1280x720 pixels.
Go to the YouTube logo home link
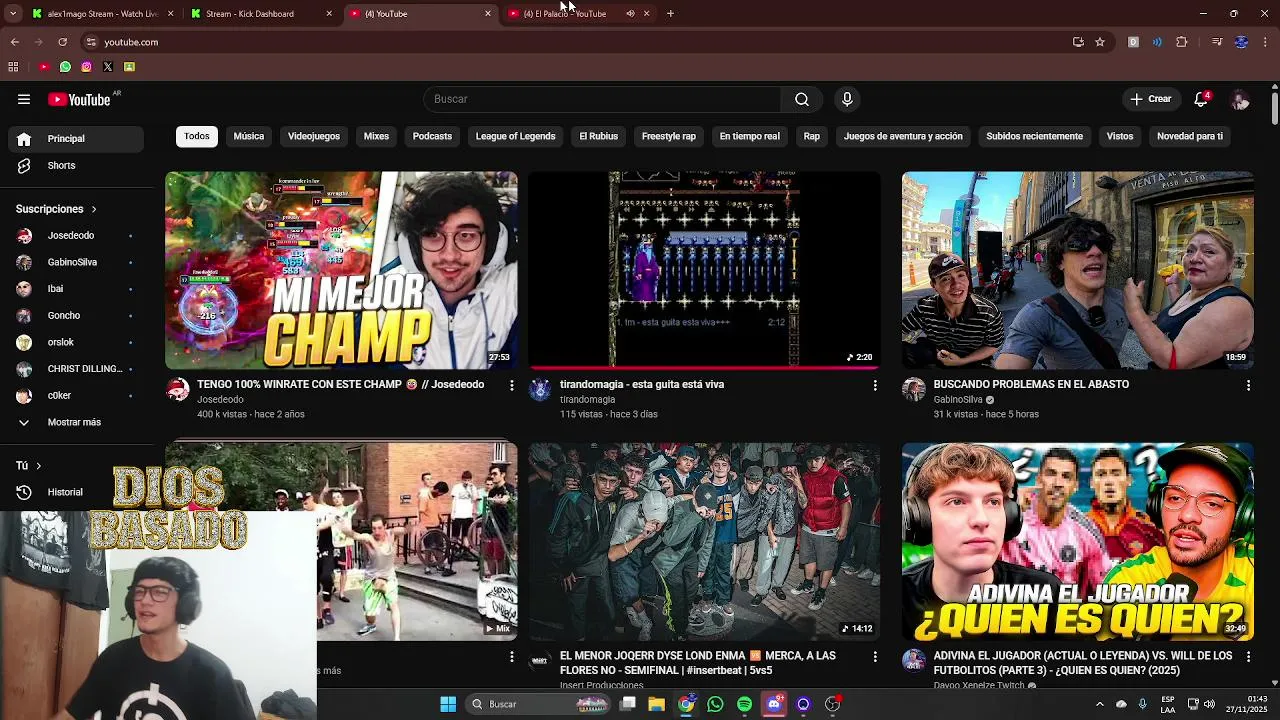pyautogui.click(x=79, y=99)
